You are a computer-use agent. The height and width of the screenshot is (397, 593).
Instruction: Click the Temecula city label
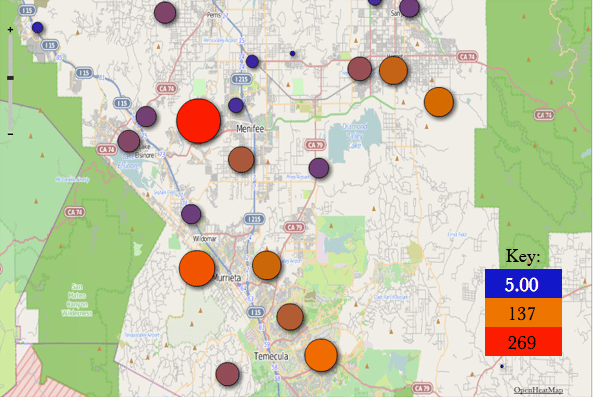(271, 356)
